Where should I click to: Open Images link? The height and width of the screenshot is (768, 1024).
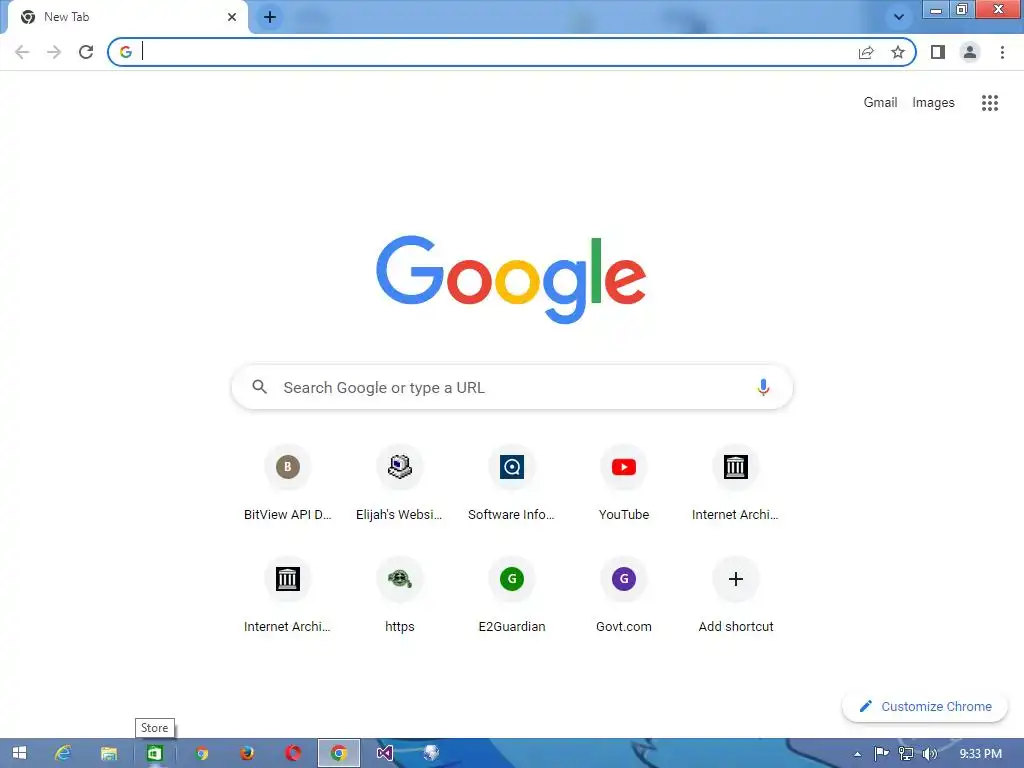[933, 103]
